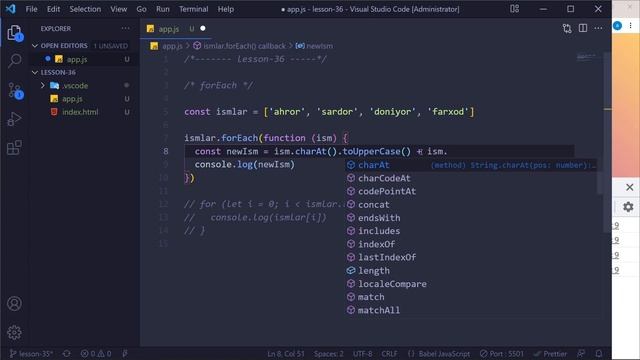640x360 pixels.
Task: Click Ln 8, Col 51 cursor position
Action: [286, 353]
